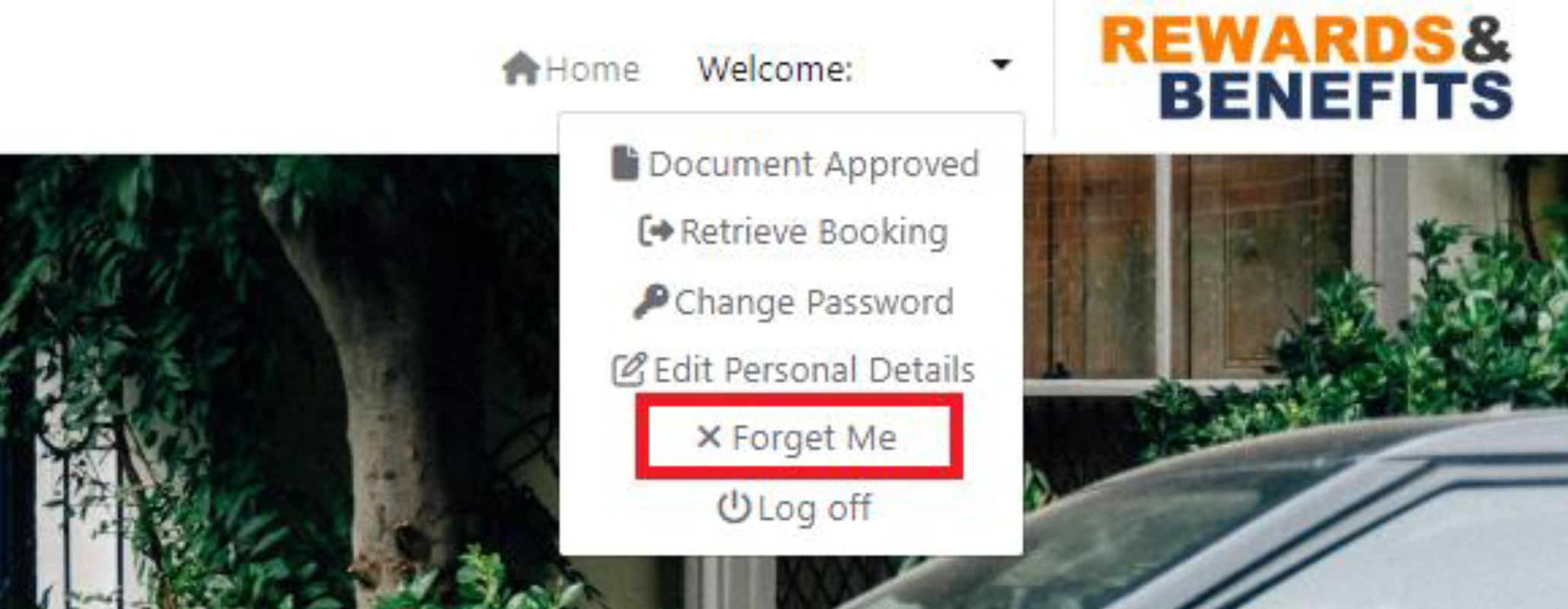Viewport: 1568px width, 609px height.
Task: Click the pencil edit icon
Action: pyautogui.click(x=629, y=369)
